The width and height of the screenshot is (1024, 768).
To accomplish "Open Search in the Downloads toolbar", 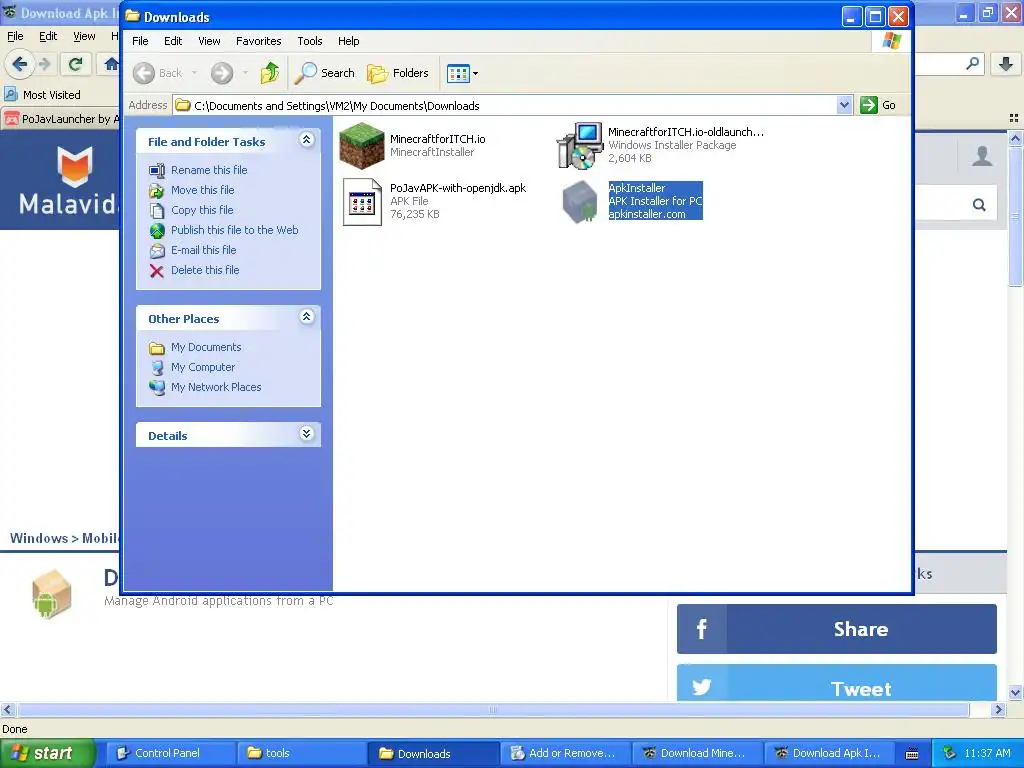I will coord(325,73).
